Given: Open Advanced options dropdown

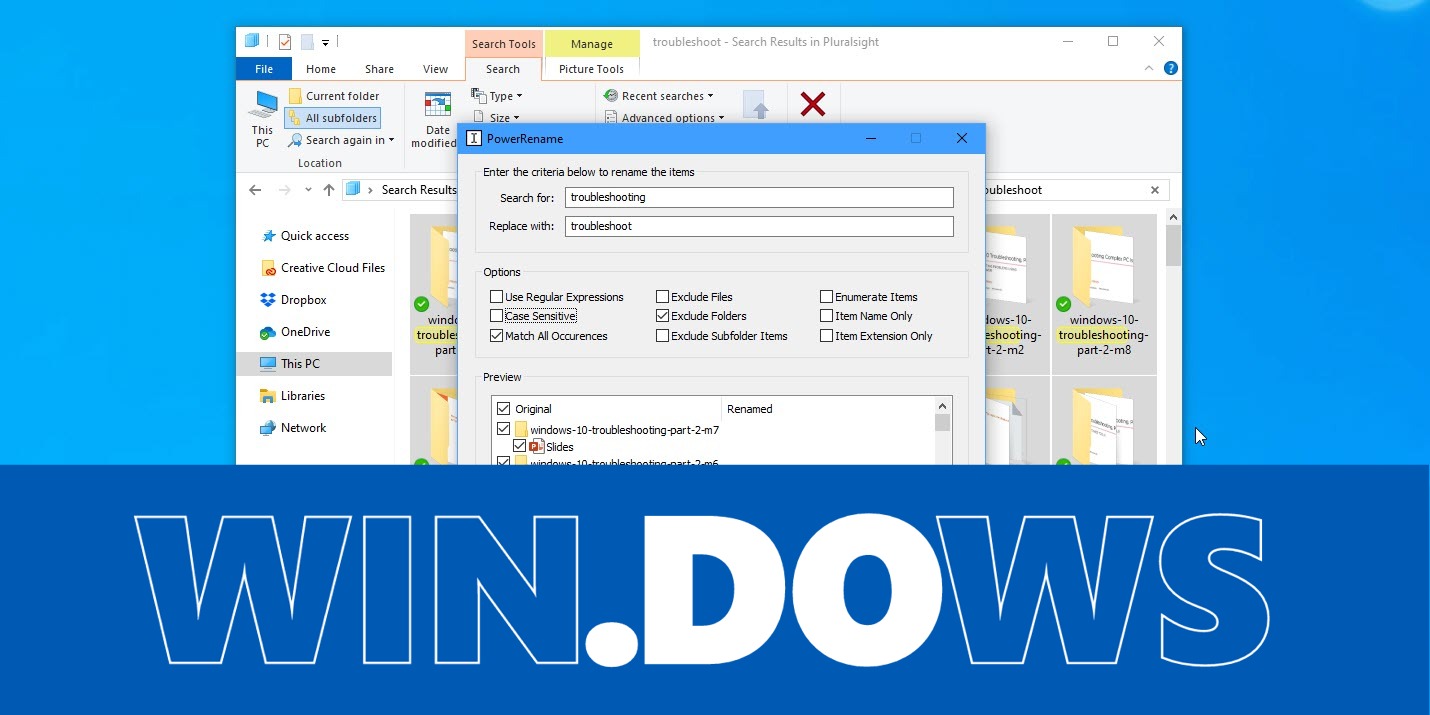Looking at the screenshot, I should pyautogui.click(x=664, y=118).
